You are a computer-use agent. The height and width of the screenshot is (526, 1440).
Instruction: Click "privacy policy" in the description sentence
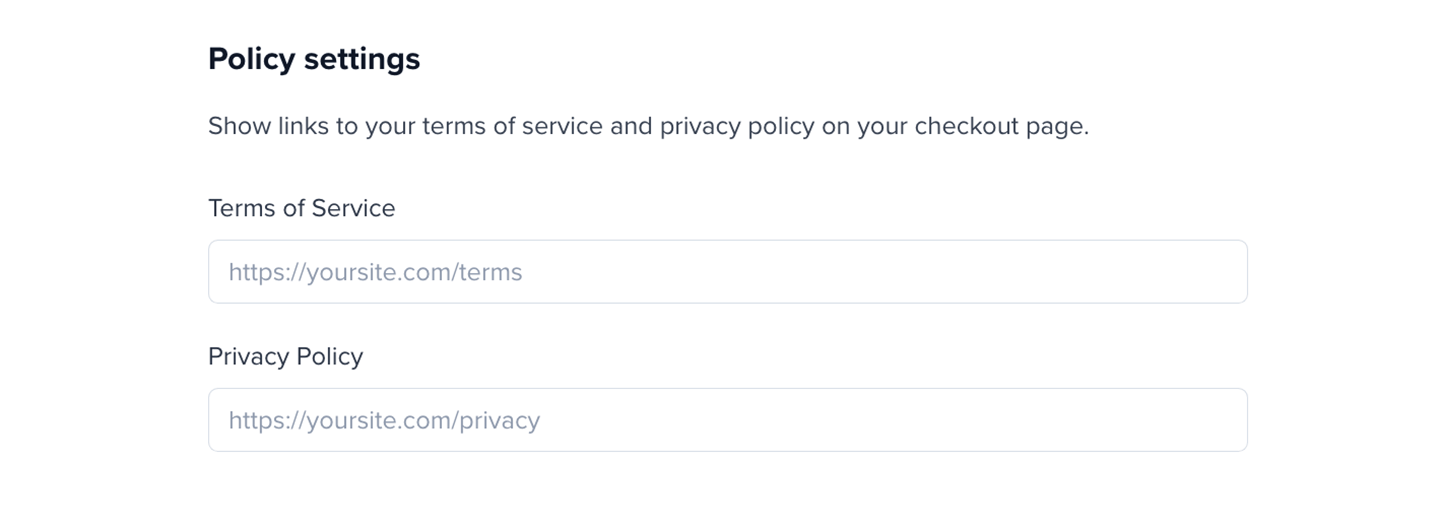pyautogui.click(x=737, y=127)
